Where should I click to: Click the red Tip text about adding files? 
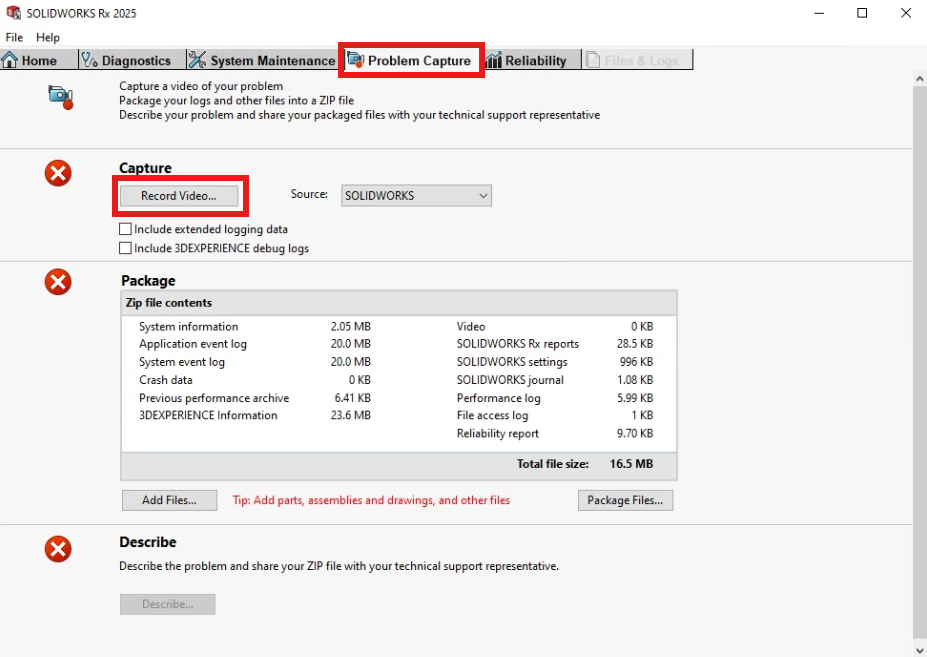[371, 500]
